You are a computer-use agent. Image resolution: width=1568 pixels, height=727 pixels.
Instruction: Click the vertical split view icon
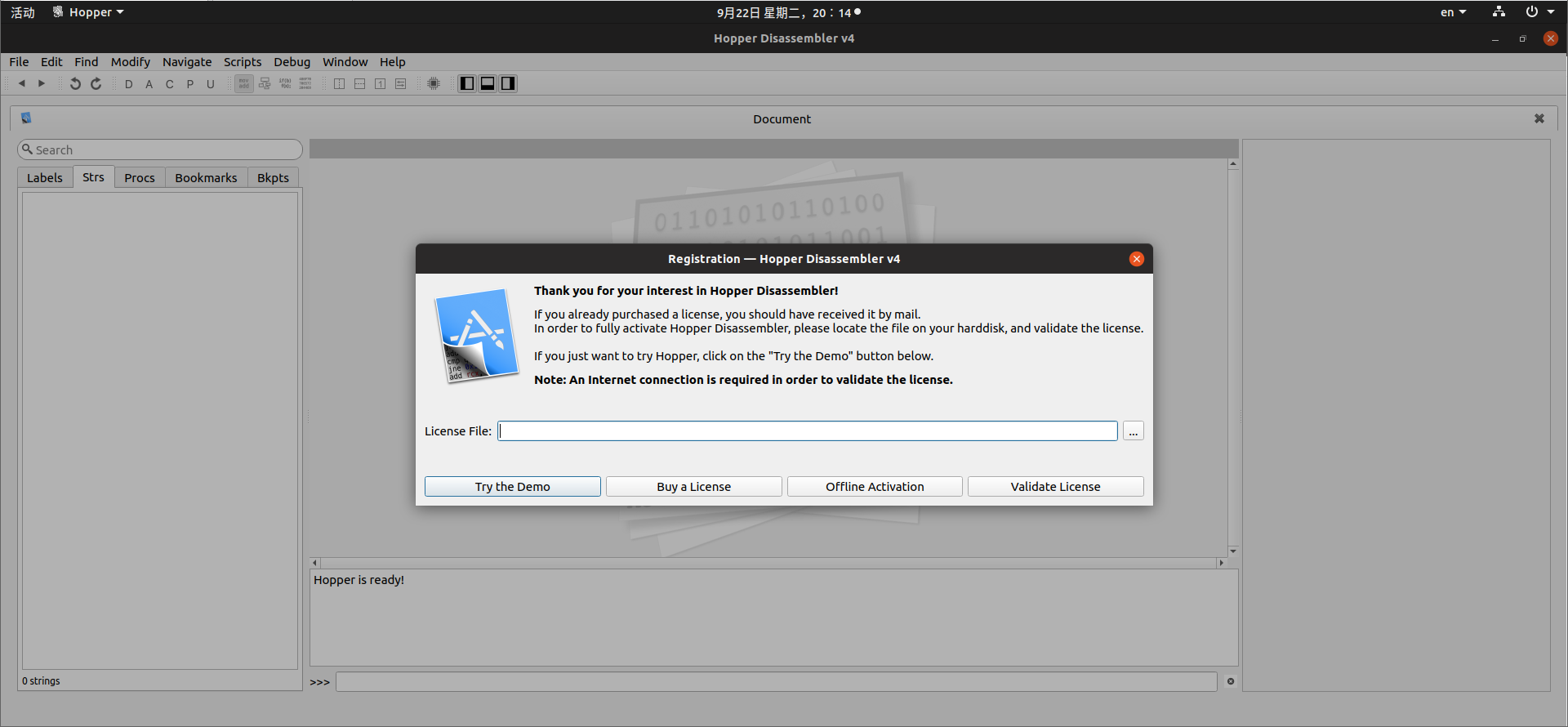click(340, 83)
